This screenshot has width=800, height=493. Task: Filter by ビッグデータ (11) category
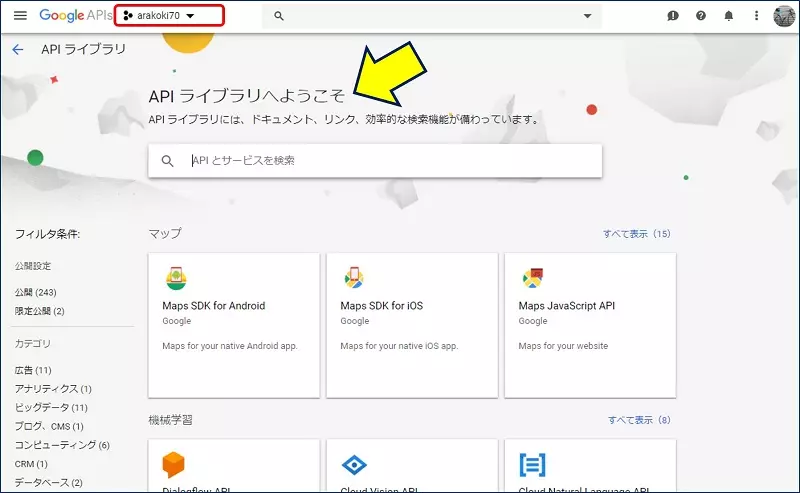[51, 407]
